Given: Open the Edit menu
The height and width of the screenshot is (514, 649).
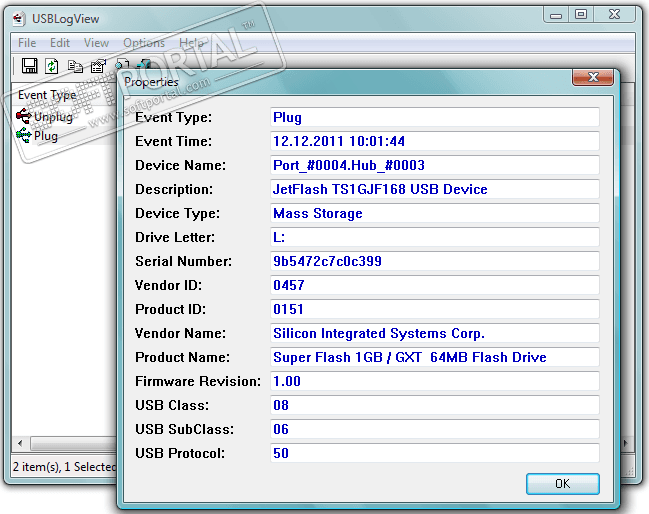Looking at the screenshot, I should pos(60,43).
